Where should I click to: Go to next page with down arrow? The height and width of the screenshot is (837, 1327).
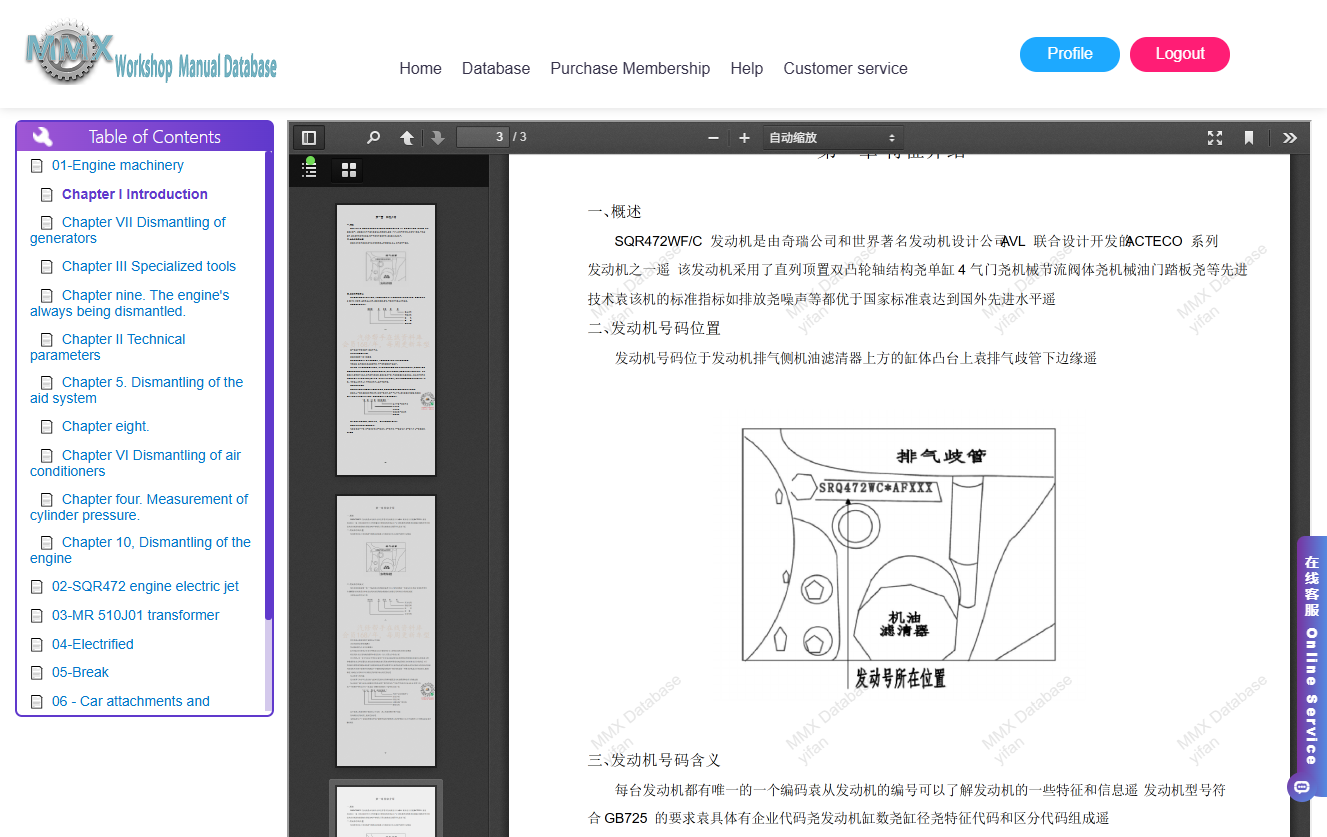(x=437, y=138)
